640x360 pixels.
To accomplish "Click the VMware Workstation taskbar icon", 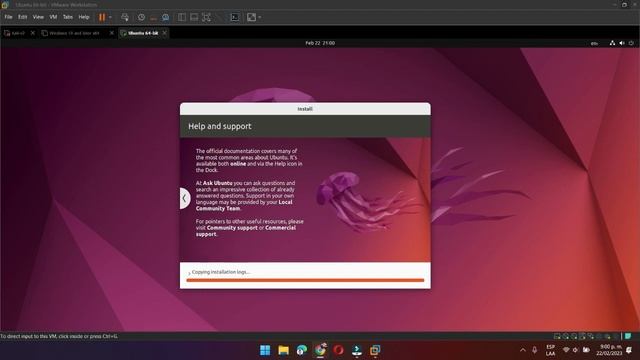I will tap(375, 350).
